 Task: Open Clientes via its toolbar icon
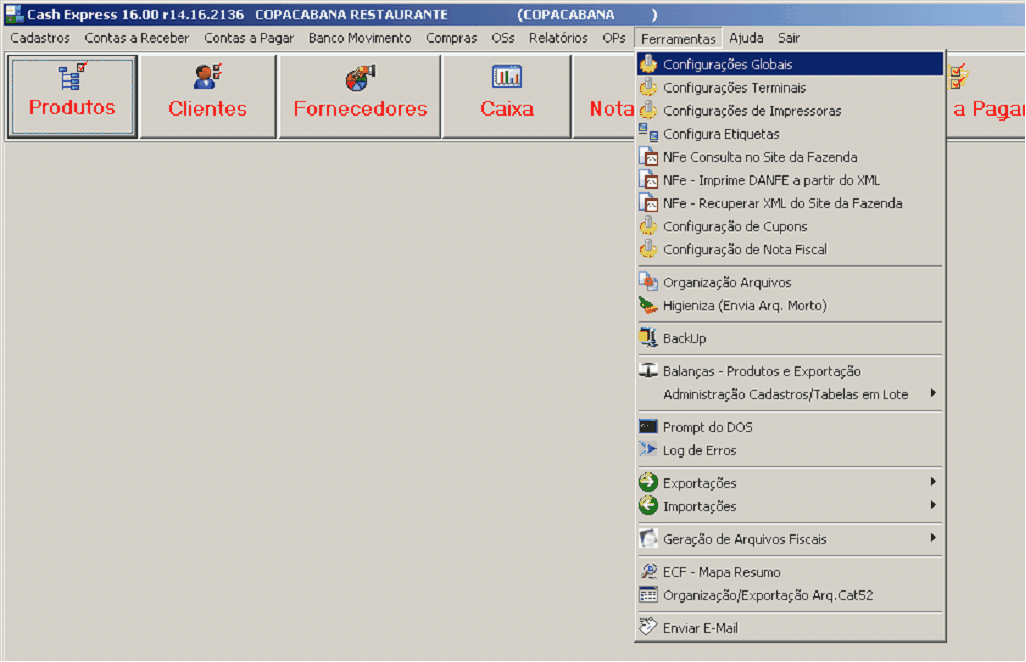(207, 77)
